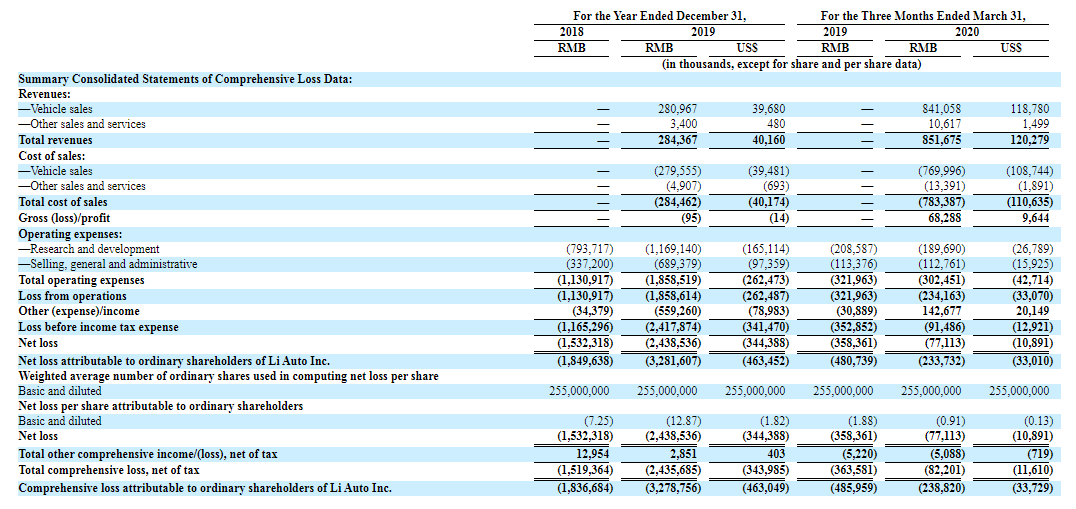The image size is (1076, 509).
Task: Click the '(in thousands, except for share...' note
Action: click(x=792, y=64)
